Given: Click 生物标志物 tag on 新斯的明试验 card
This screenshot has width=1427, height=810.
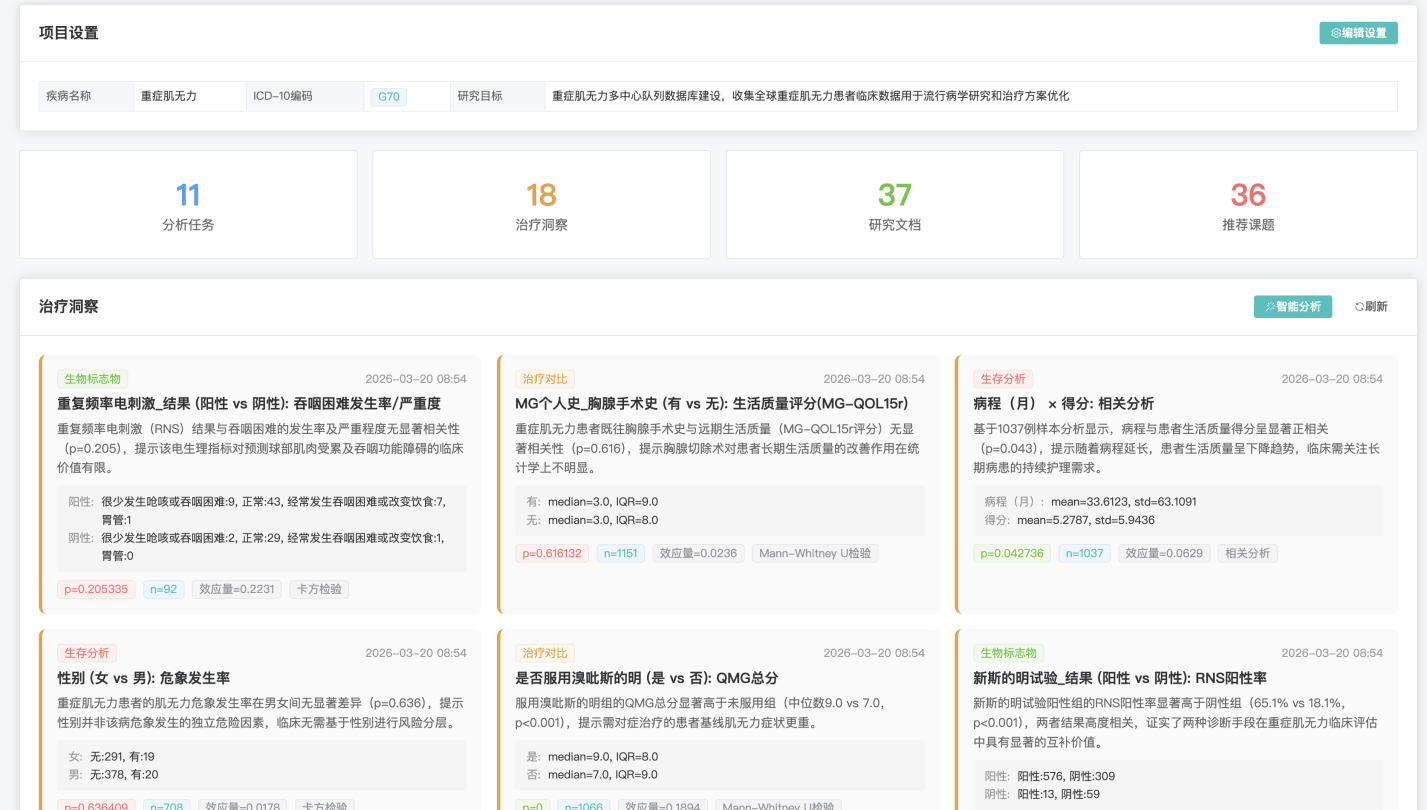Looking at the screenshot, I should pyautogui.click(x=1009, y=653).
